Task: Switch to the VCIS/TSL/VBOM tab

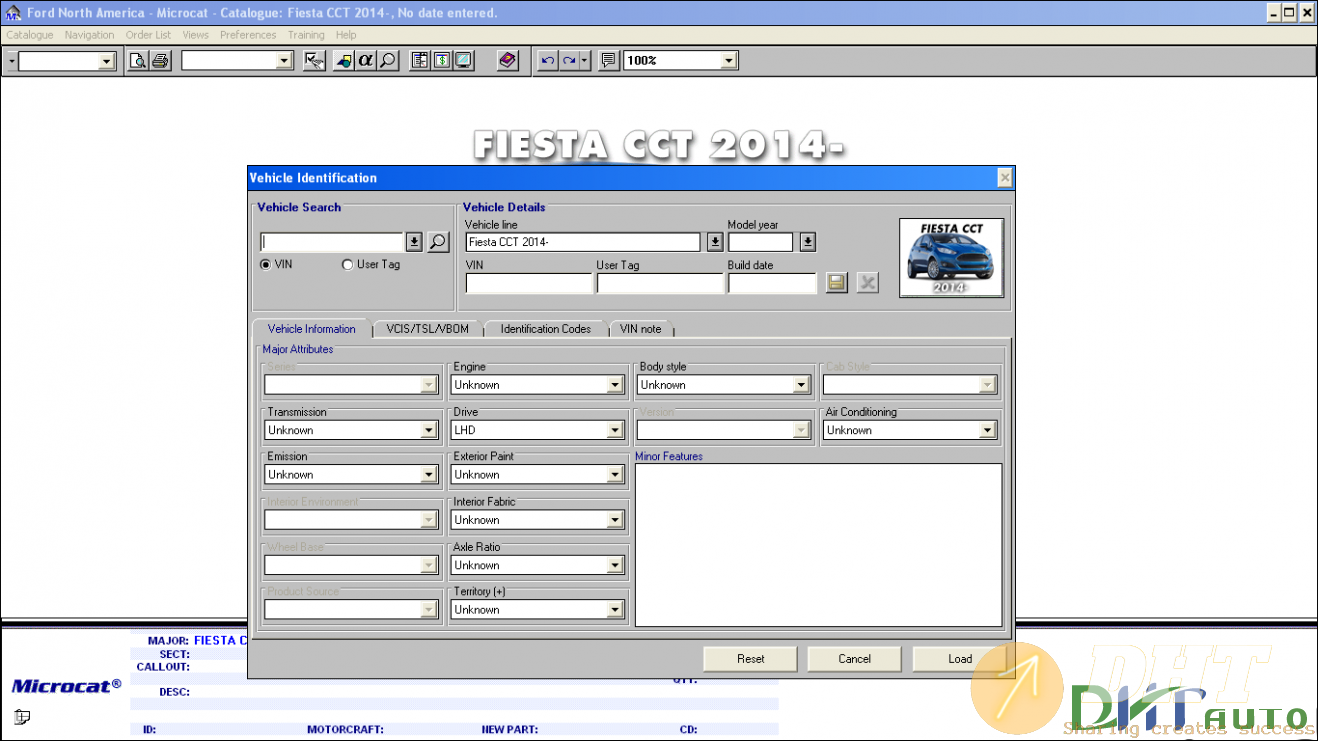Action: tap(427, 329)
